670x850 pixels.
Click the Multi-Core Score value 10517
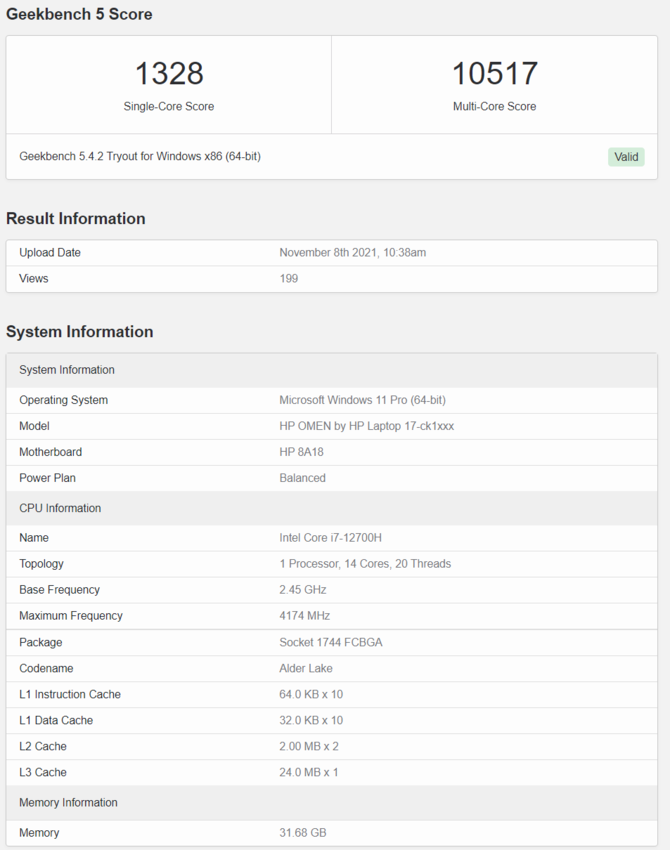pyautogui.click(x=494, y=73)
